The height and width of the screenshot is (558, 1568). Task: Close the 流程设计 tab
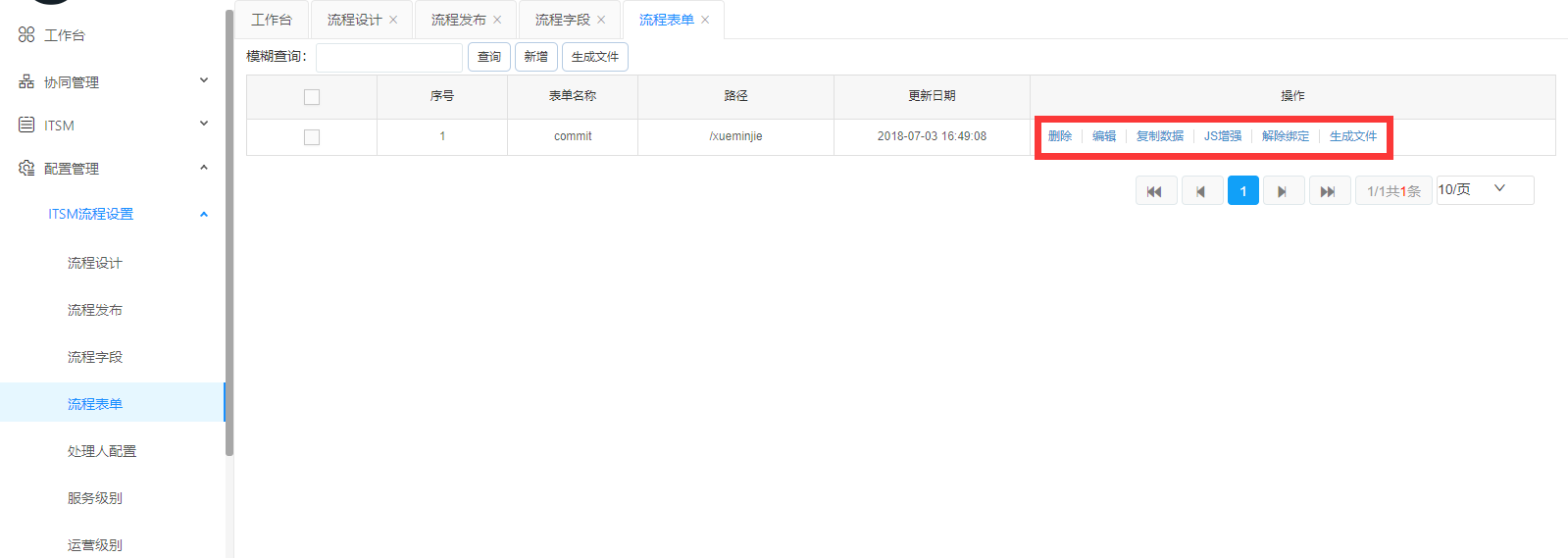point(393,20)
